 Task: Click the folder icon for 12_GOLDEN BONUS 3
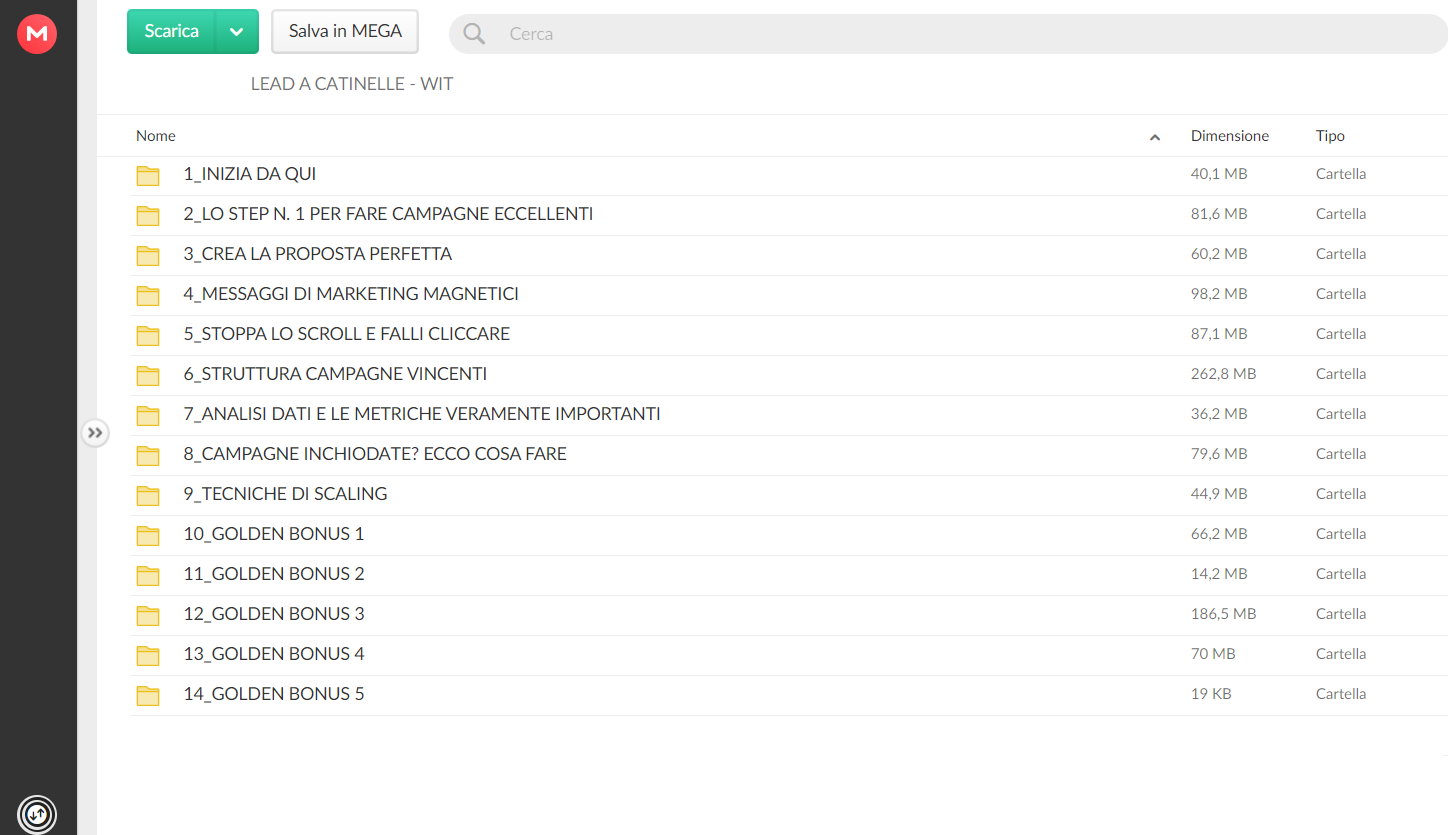click(148, 616)
